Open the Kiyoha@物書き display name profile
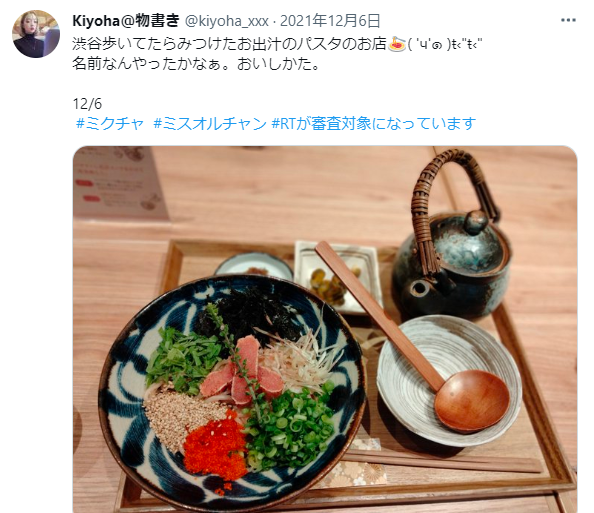Screen dimensions: 594x513 [126, 20]
